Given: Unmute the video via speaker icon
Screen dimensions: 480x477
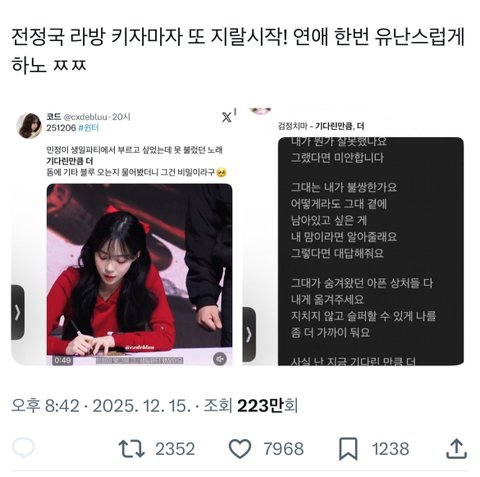Looking at the screenshot, I should [220, 359].
